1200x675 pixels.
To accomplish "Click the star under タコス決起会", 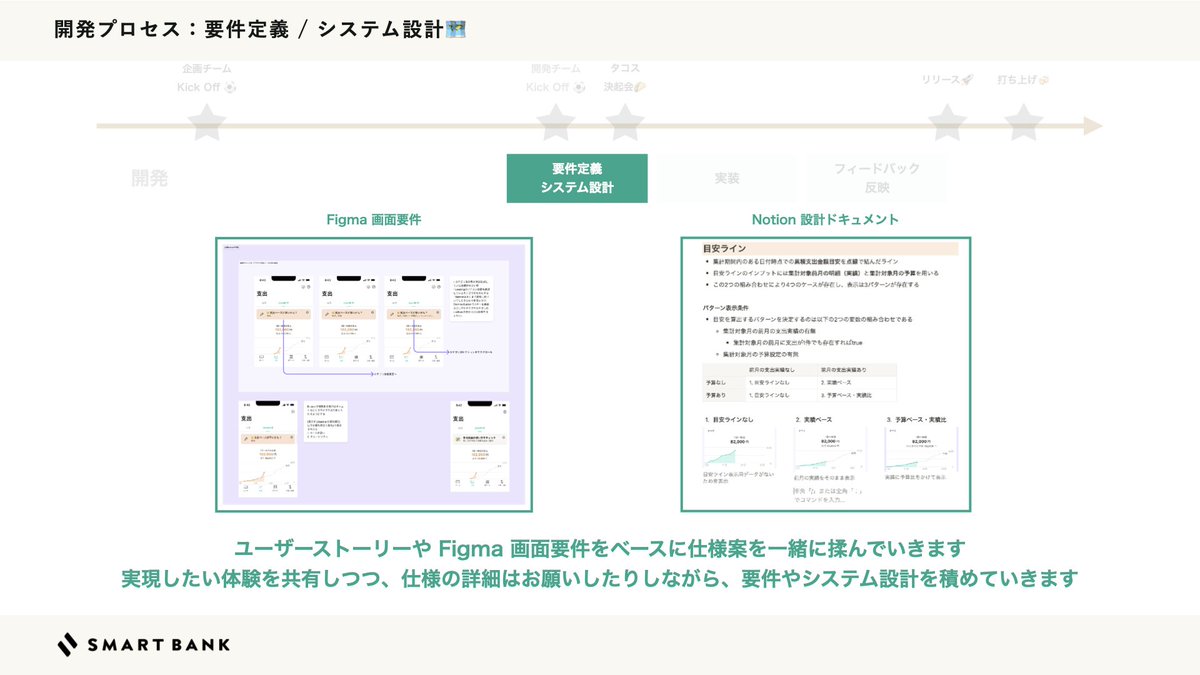I will coord(624,123).
